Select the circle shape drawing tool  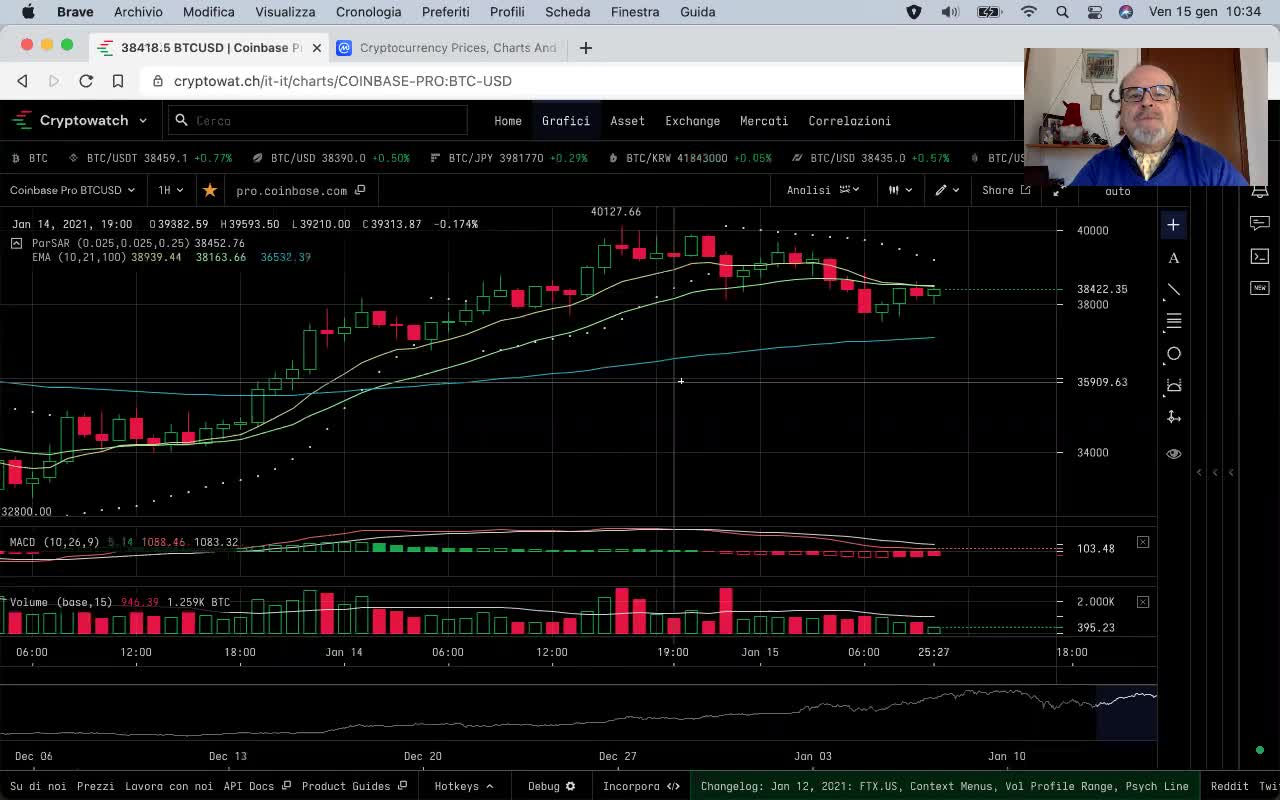1173,353
